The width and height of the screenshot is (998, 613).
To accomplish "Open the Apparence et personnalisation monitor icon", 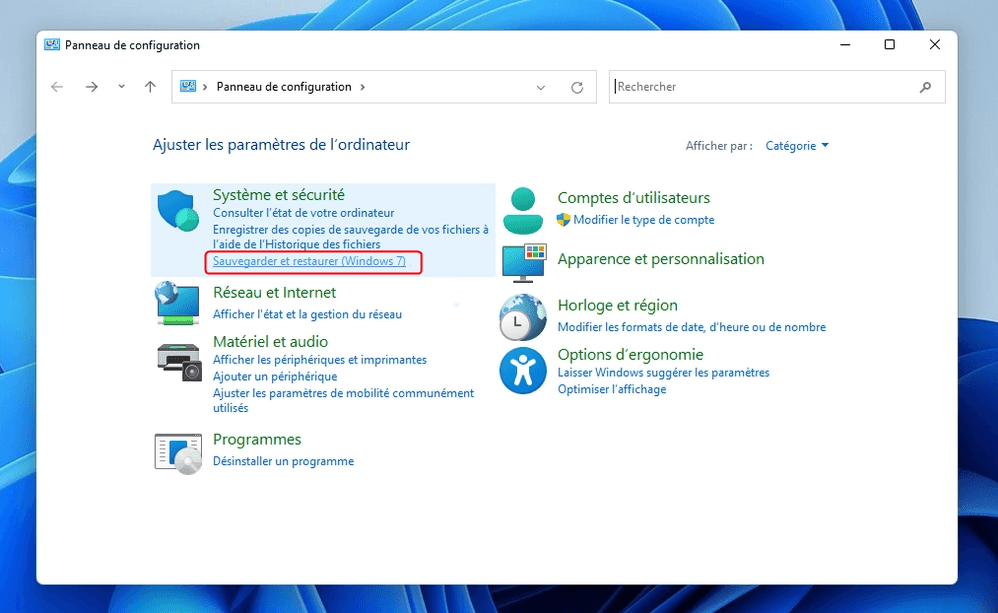I will [524, 262].
